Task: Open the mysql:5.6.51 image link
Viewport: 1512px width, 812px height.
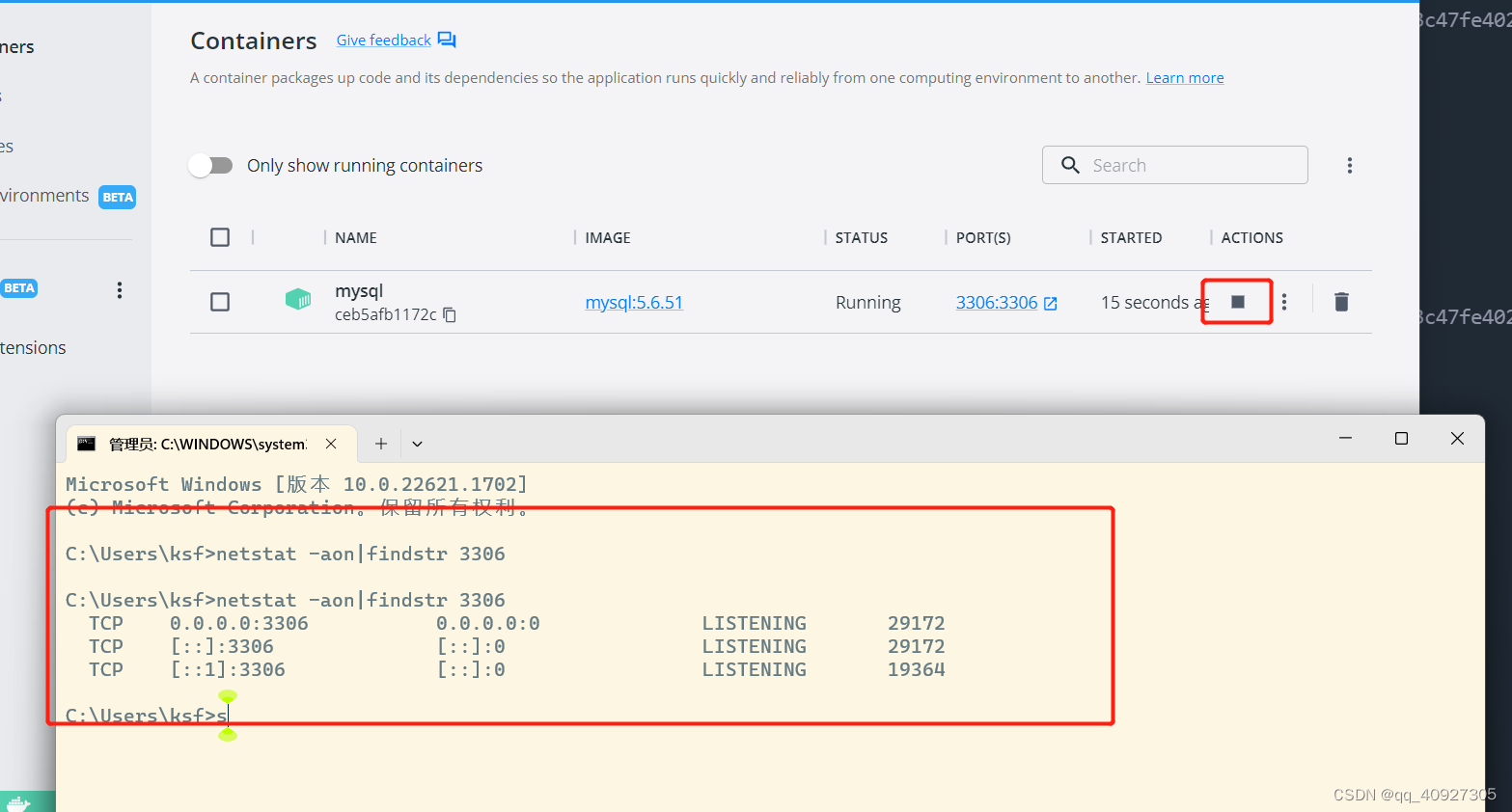Action: click(x=634, y=302)
